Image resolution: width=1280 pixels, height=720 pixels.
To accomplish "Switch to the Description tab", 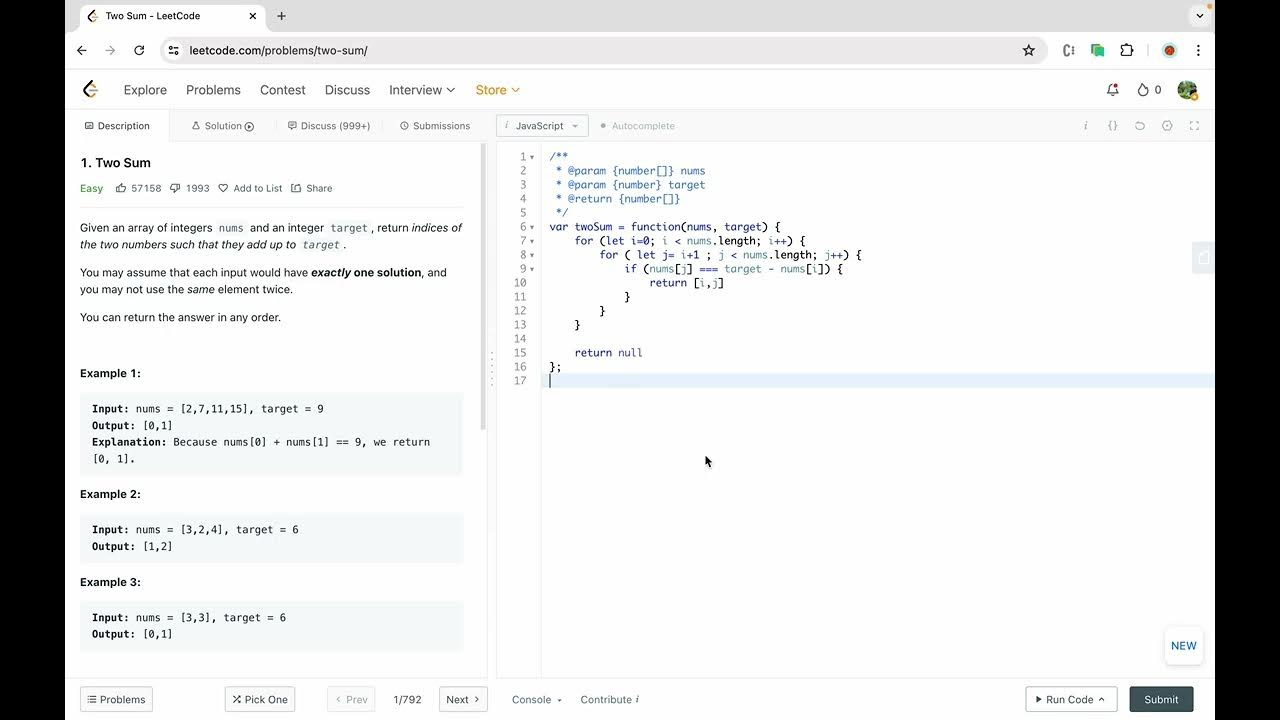I will tap(117, 126).
